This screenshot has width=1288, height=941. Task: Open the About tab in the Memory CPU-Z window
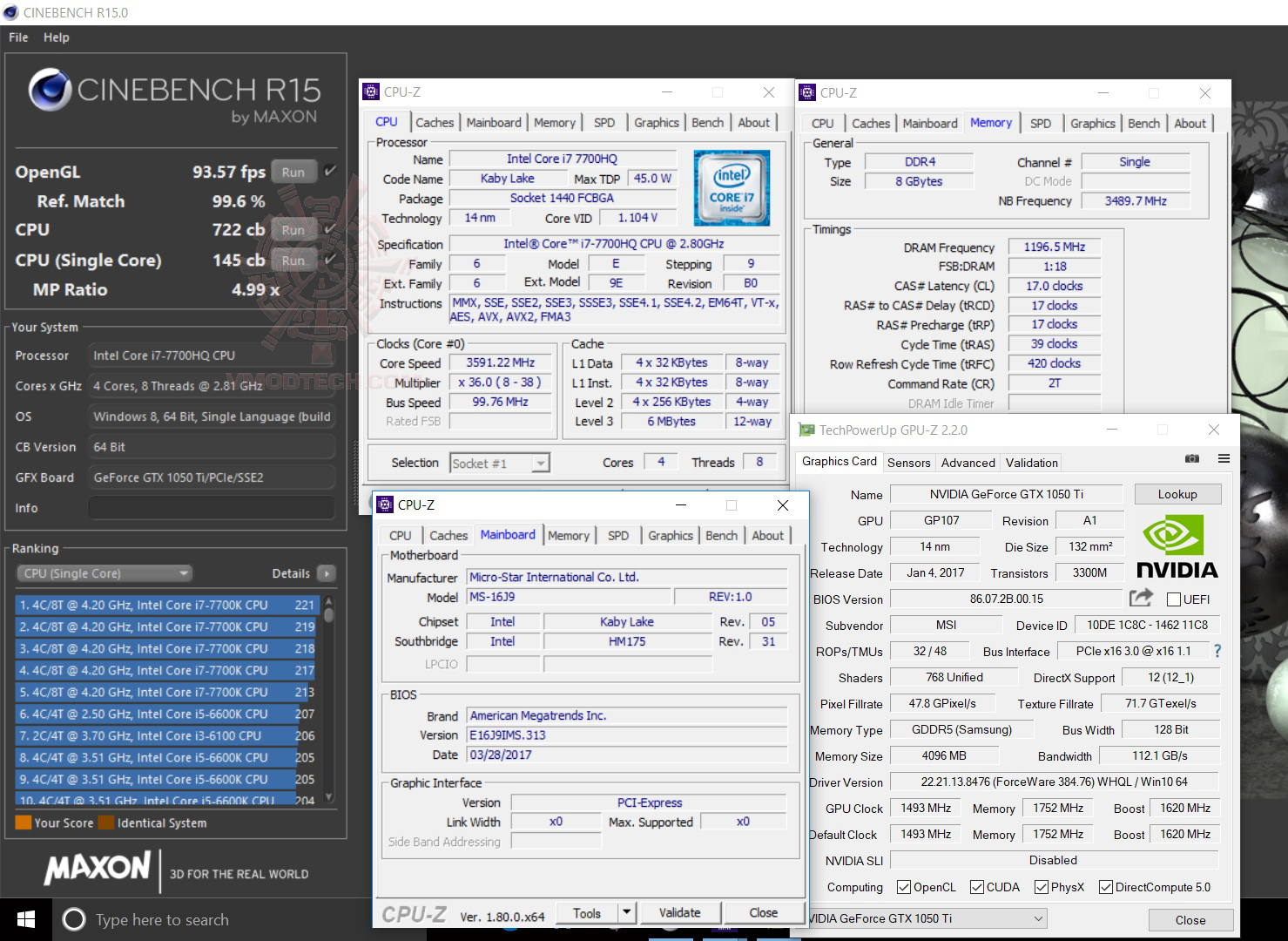pyautogui.click(x=1190, y=124)
